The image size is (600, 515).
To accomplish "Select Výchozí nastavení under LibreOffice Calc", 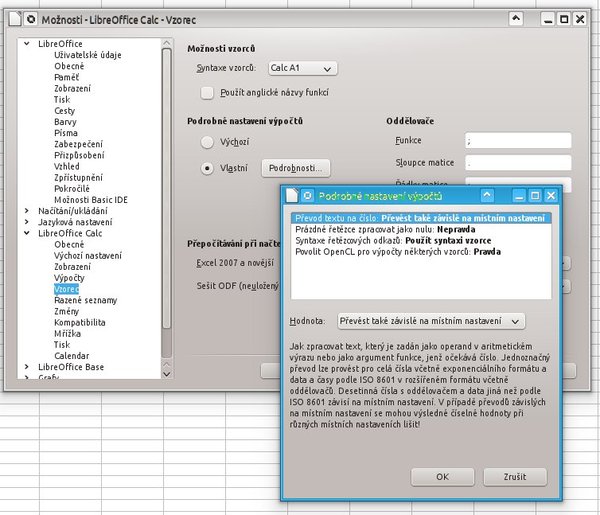I will (88, 256).
